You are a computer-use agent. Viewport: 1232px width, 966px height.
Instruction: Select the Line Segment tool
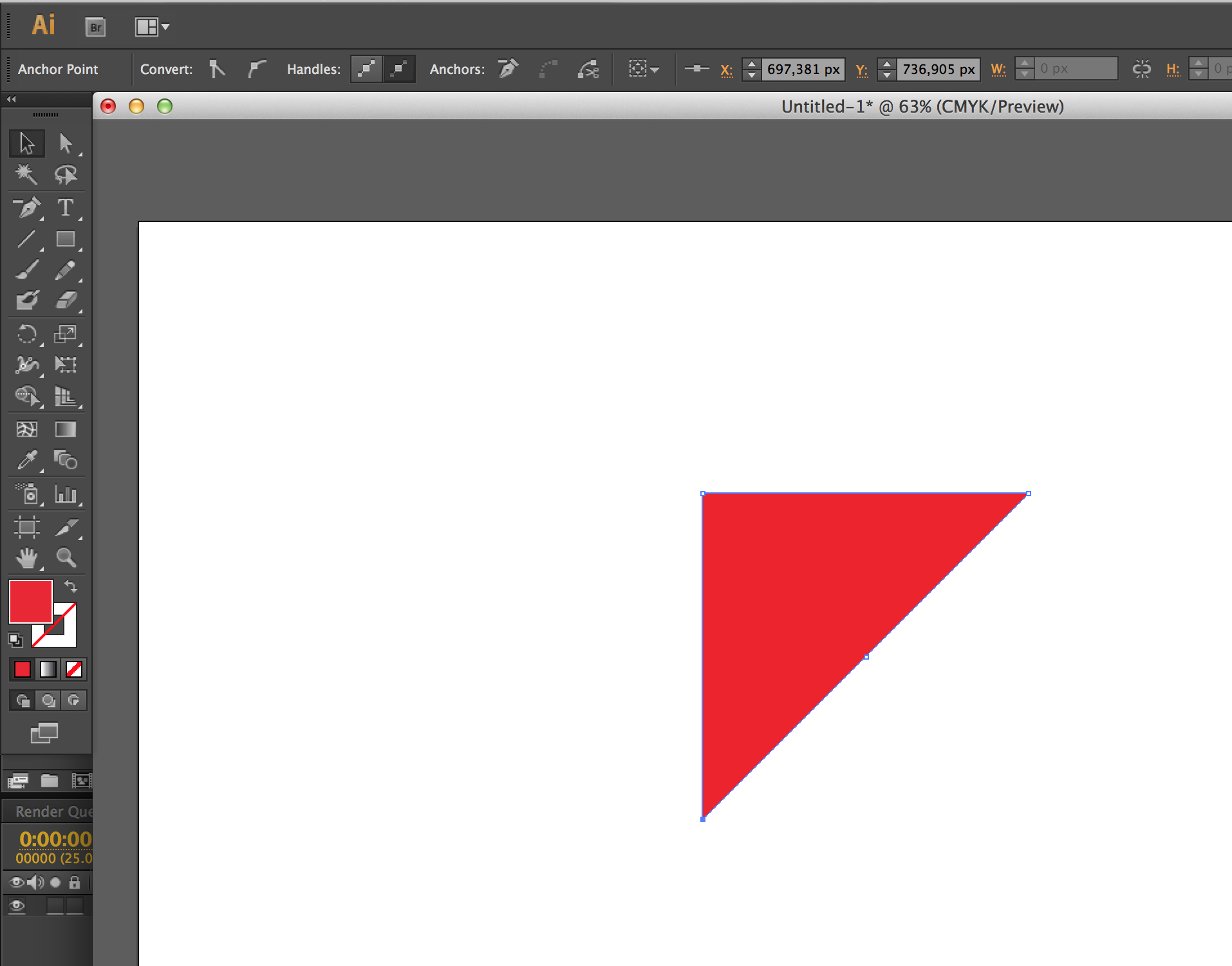[27, 239]
